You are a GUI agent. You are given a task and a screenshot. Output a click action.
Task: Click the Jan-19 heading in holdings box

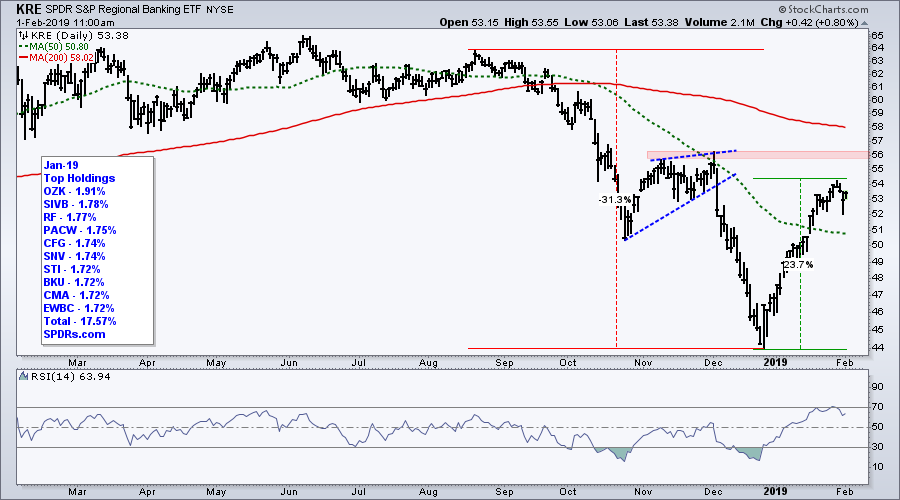click(61, 165)
